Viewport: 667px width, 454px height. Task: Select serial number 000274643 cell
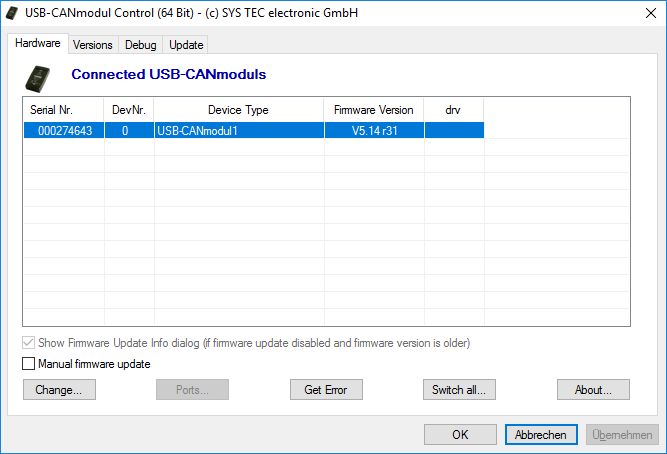pyautogui.click(x=64, y=130)
